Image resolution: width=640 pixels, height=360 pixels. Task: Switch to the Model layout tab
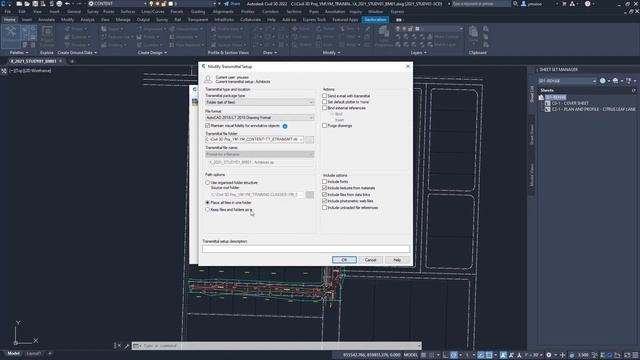(x=13, y=353)
